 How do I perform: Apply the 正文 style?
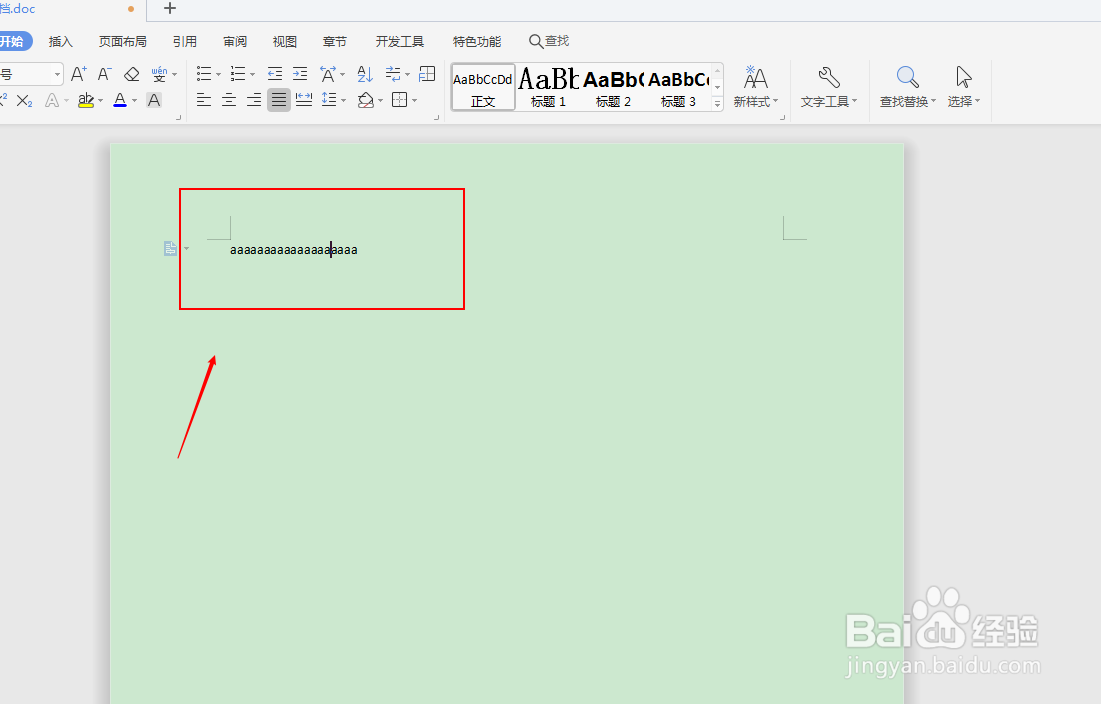point(483,88)
